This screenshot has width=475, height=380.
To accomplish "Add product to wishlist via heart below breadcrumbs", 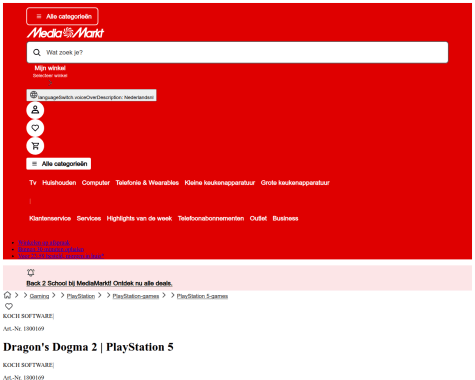I will pos(9,306).
